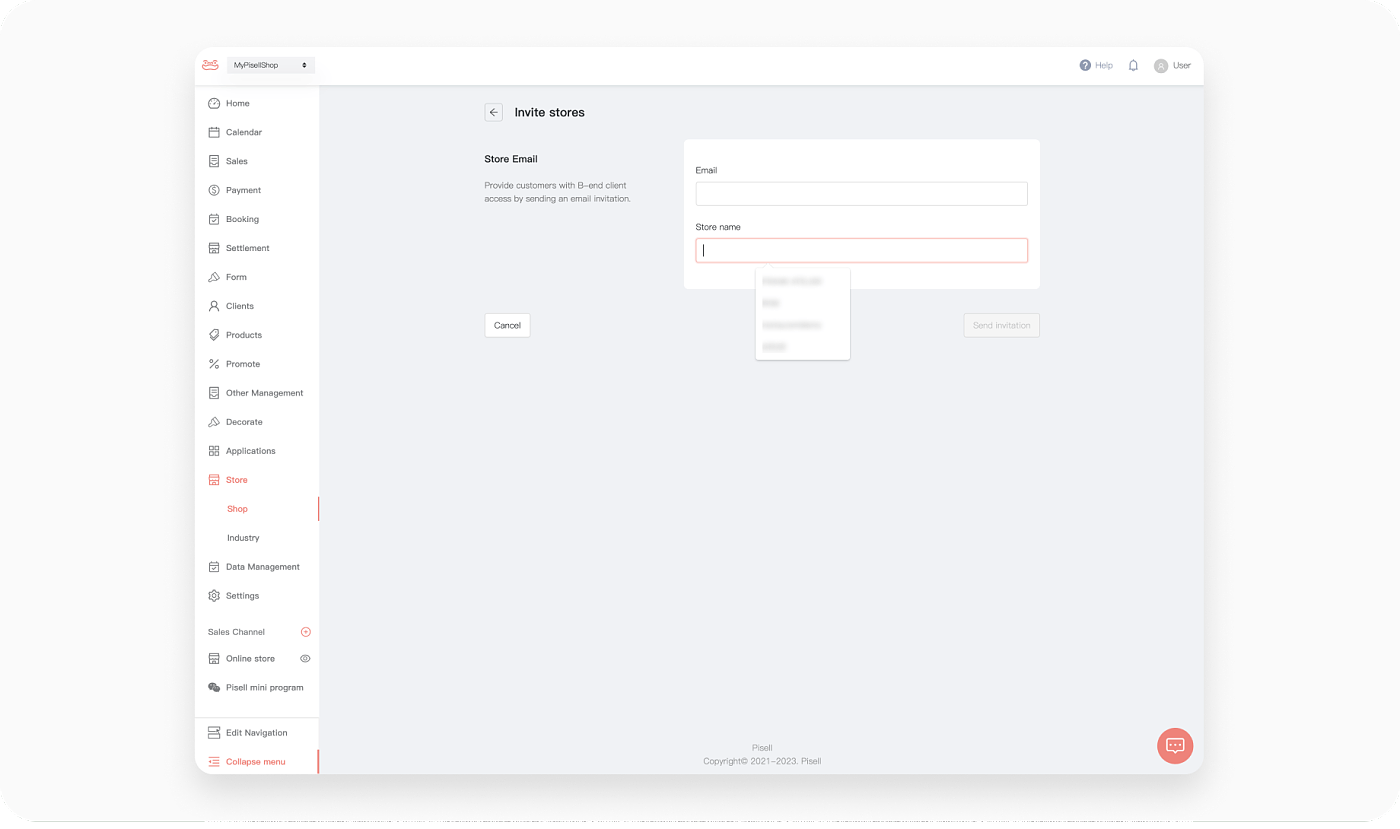
Task: Open Clients menu label
Action: point(240,306)
